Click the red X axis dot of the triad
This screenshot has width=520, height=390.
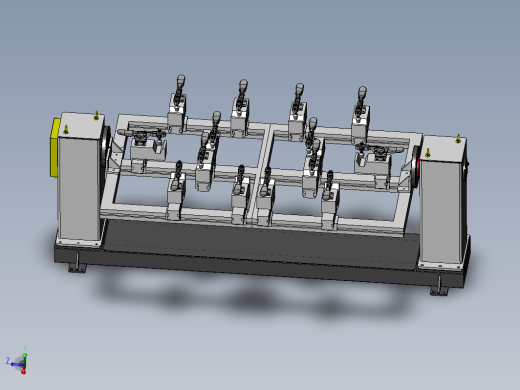(23, 371)
